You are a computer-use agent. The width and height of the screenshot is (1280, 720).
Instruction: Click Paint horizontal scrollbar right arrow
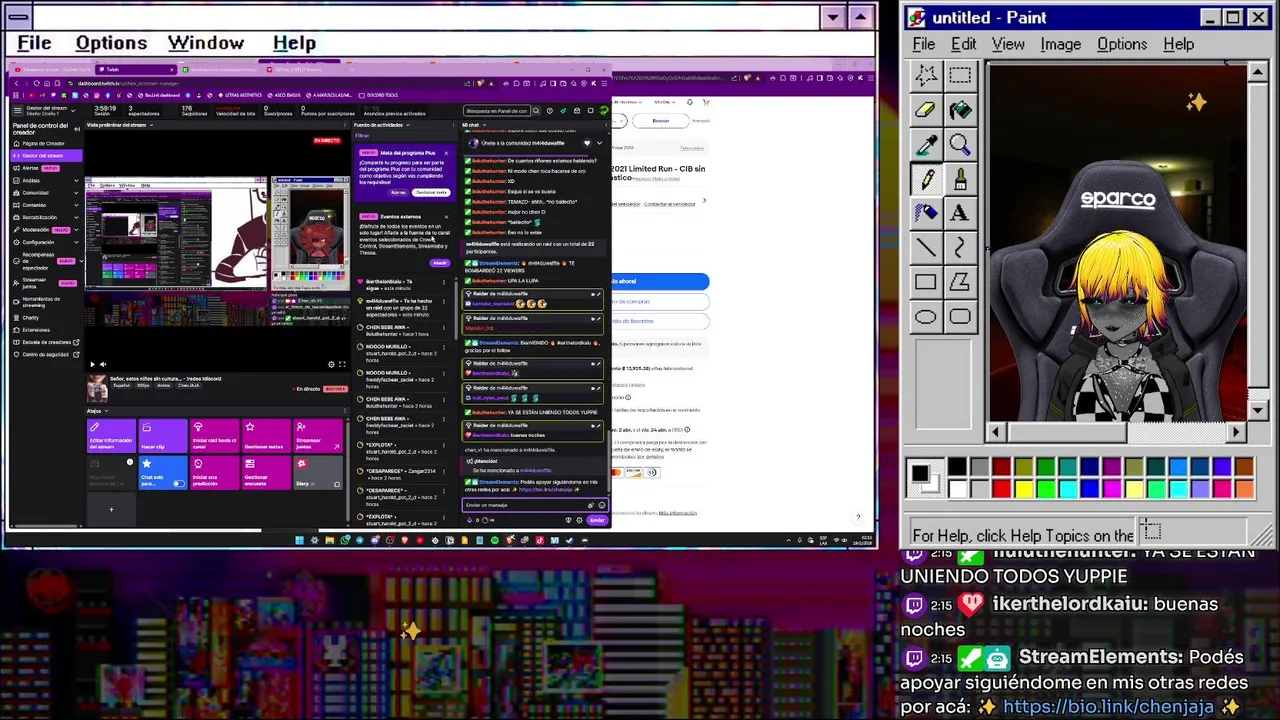click(1237, 432)
